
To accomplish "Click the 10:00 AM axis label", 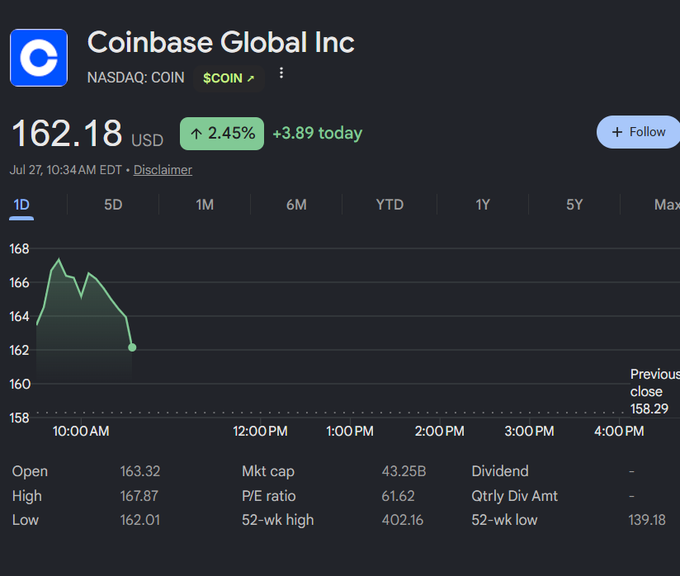I will coord(81,431).
